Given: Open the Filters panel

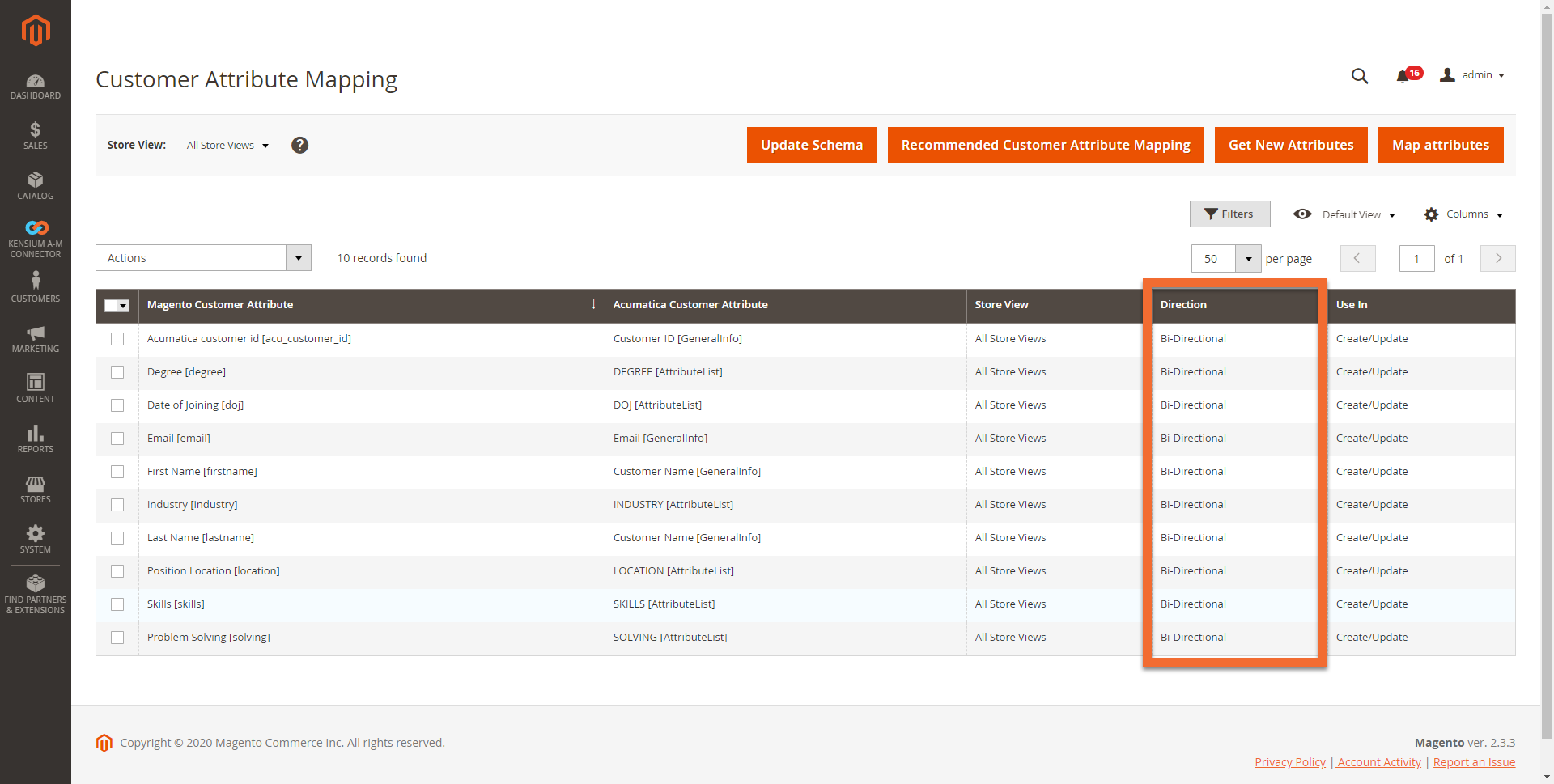Looking at the screenshot, I should pyautogui.click(x=1229, y=214).
